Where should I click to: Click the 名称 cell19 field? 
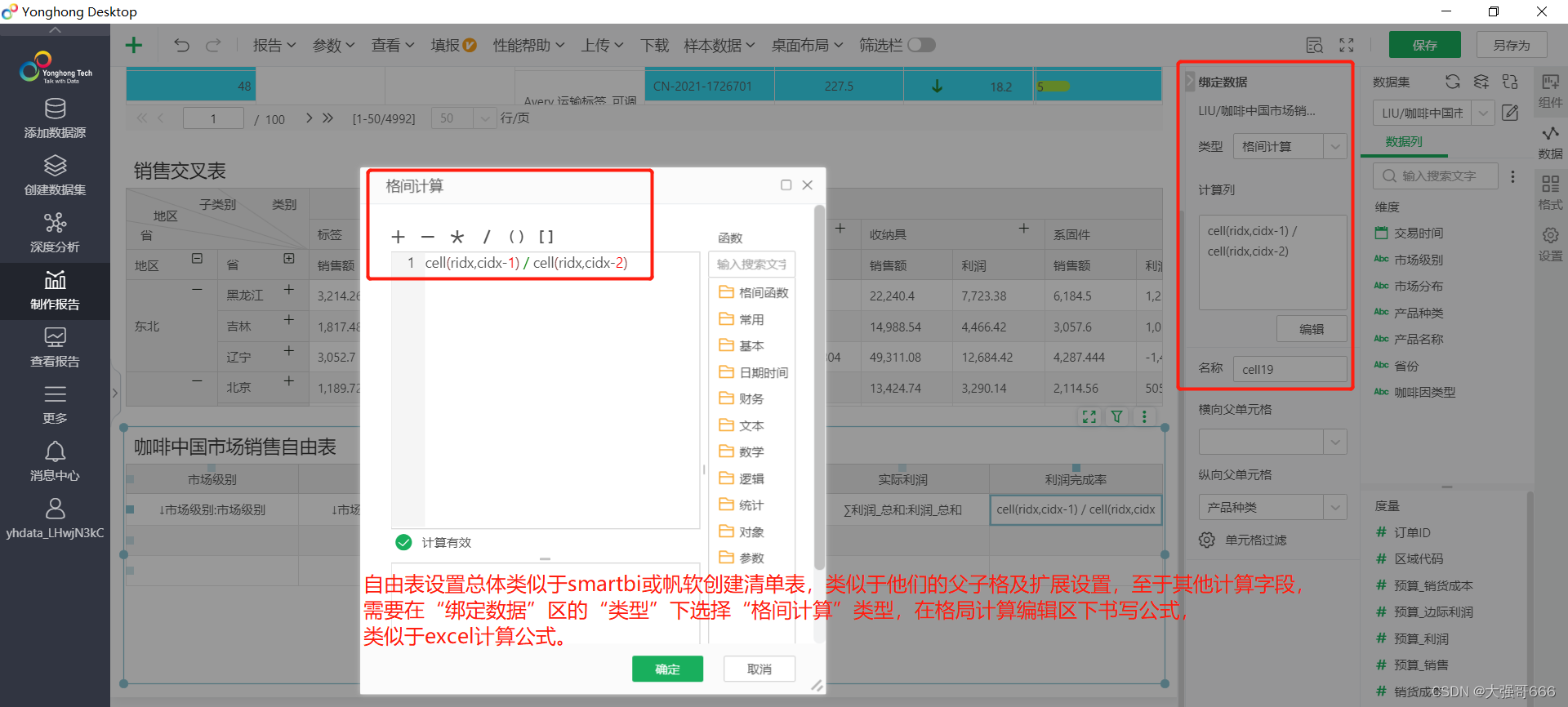pyautogui.click(x=1290, y=369)
